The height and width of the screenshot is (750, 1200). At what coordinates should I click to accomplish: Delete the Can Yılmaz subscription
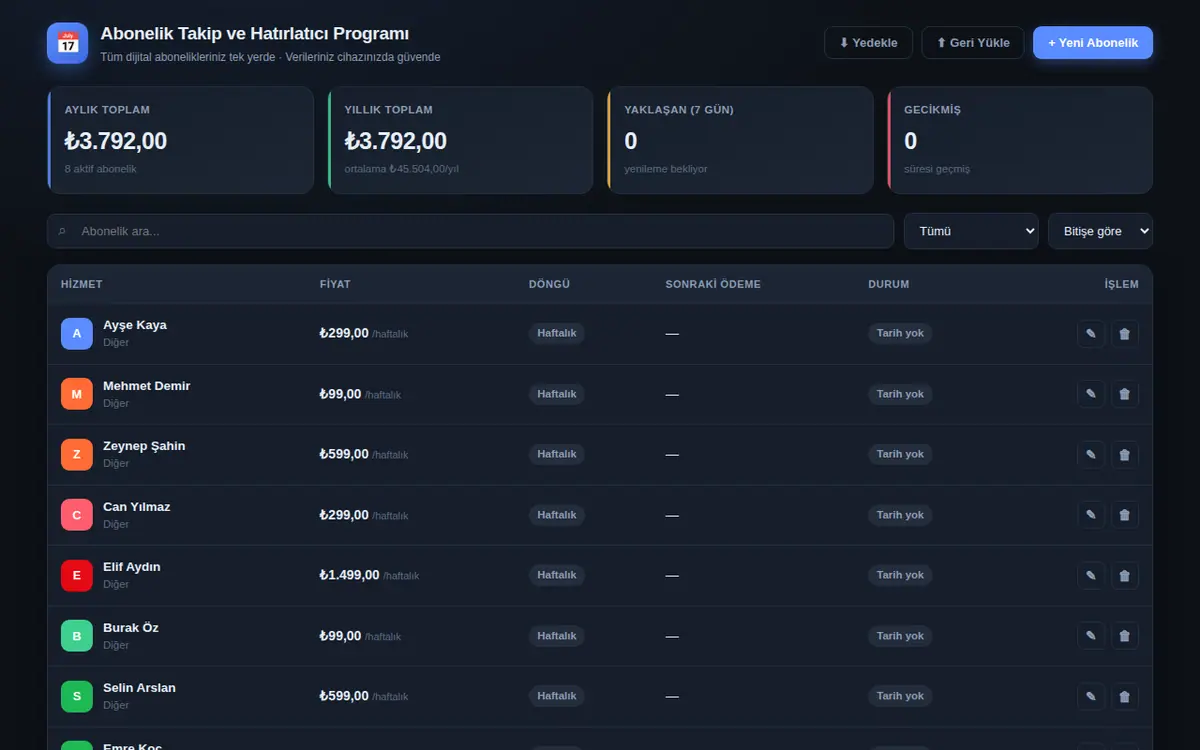[x=1125, y=515]
